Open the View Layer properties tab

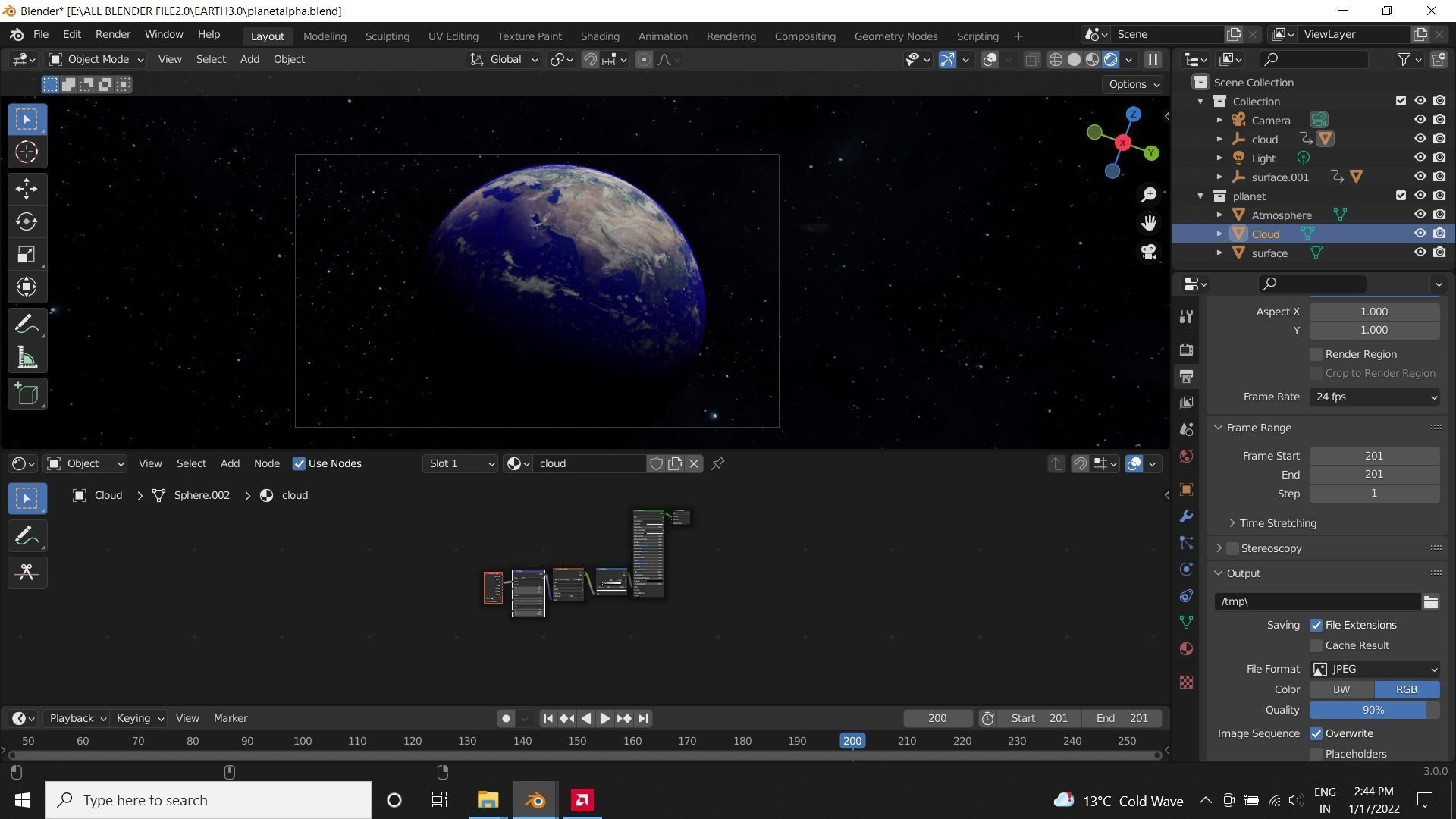[1187, 403]
